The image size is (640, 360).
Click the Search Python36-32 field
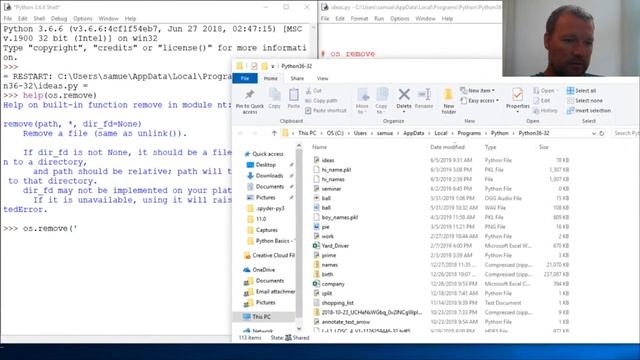point(625,133)
